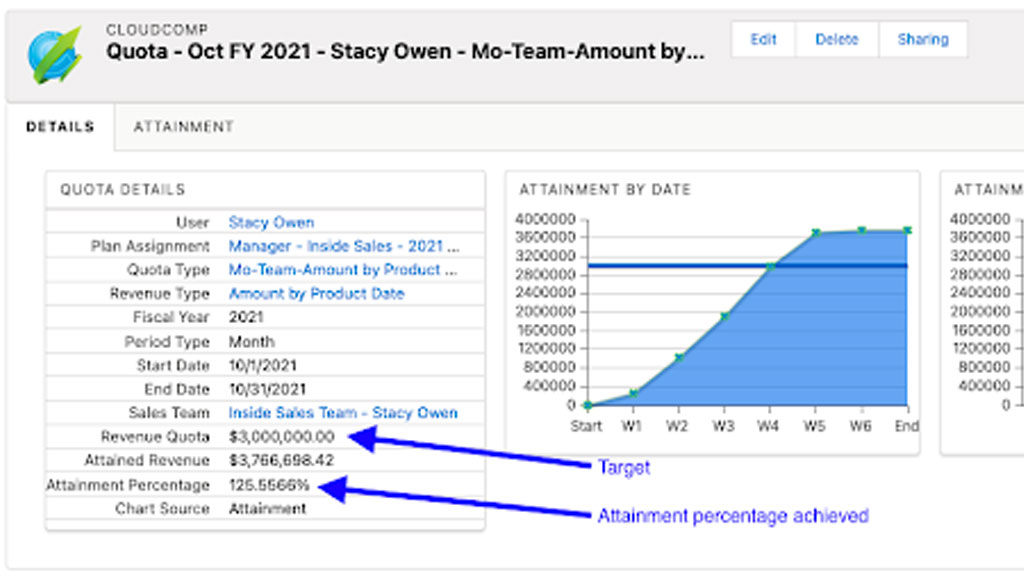Open the Stacy Owen user link
Viewport: 1024px width, 576px height.
pos(271,223)
